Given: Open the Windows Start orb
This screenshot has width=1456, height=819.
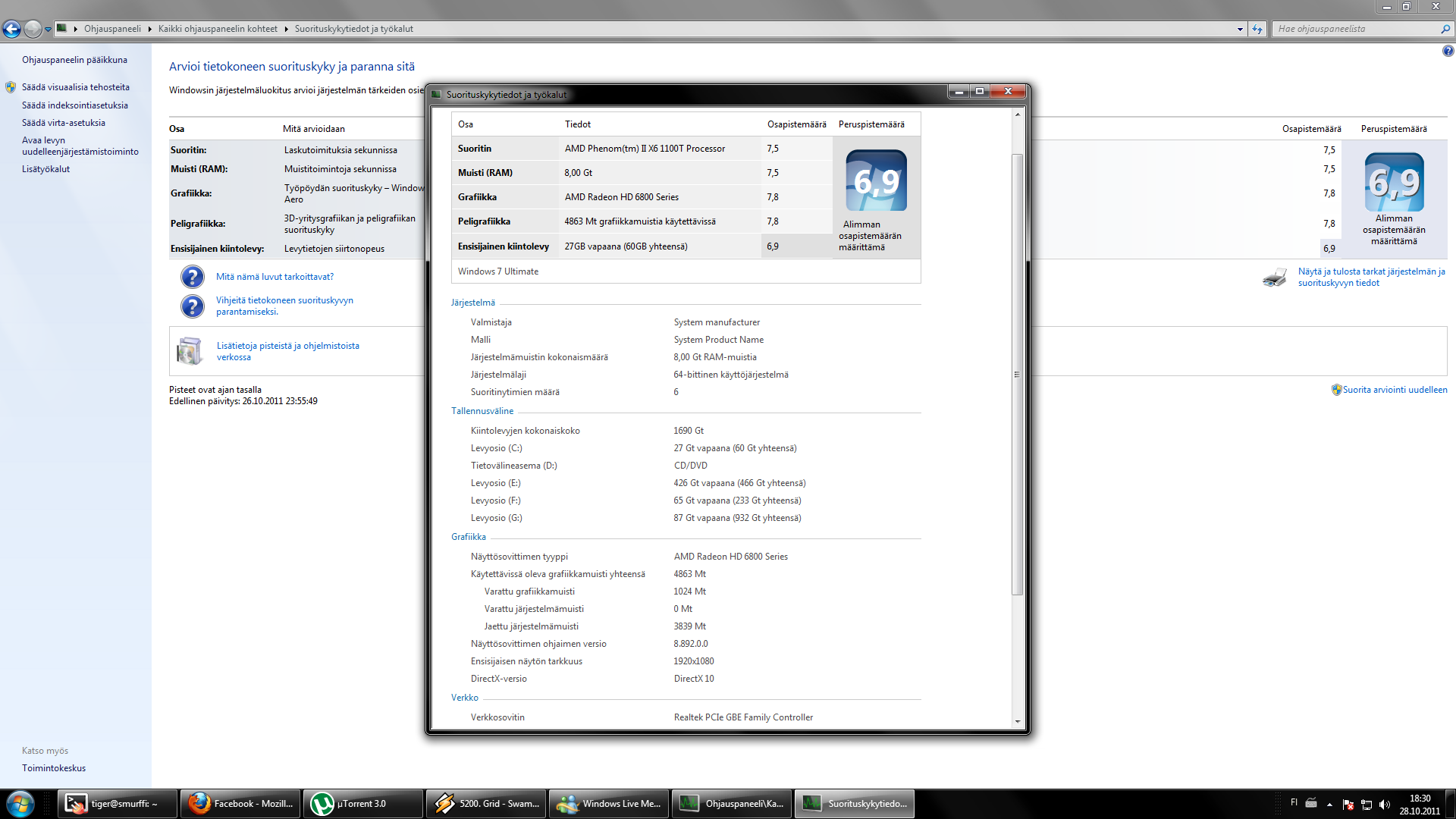Looking at the screenshot, I should pos(20,804).
